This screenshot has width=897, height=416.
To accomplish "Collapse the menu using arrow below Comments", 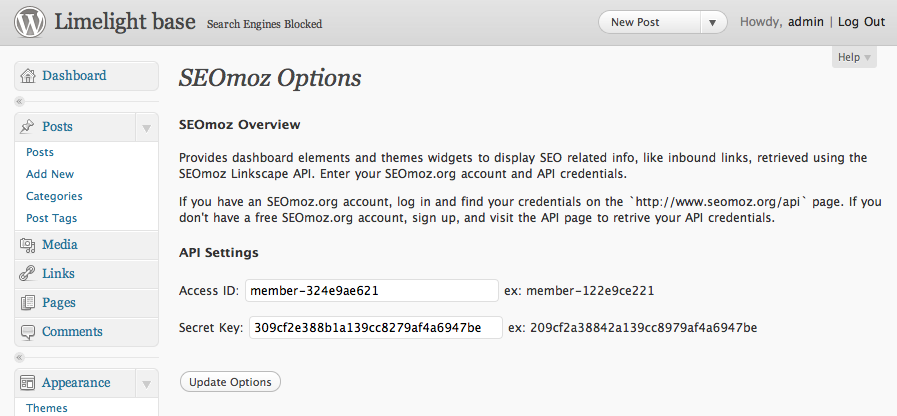I will pyautogui.click(x=19, y=358).
